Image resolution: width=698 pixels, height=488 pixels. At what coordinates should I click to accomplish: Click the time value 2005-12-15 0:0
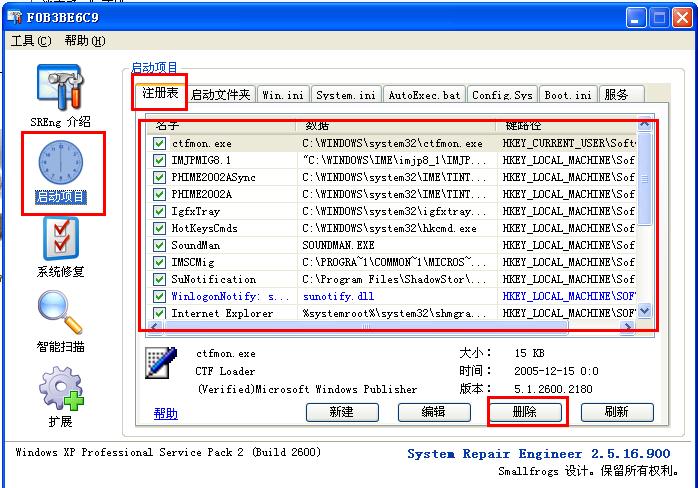[x=556, y=371]
